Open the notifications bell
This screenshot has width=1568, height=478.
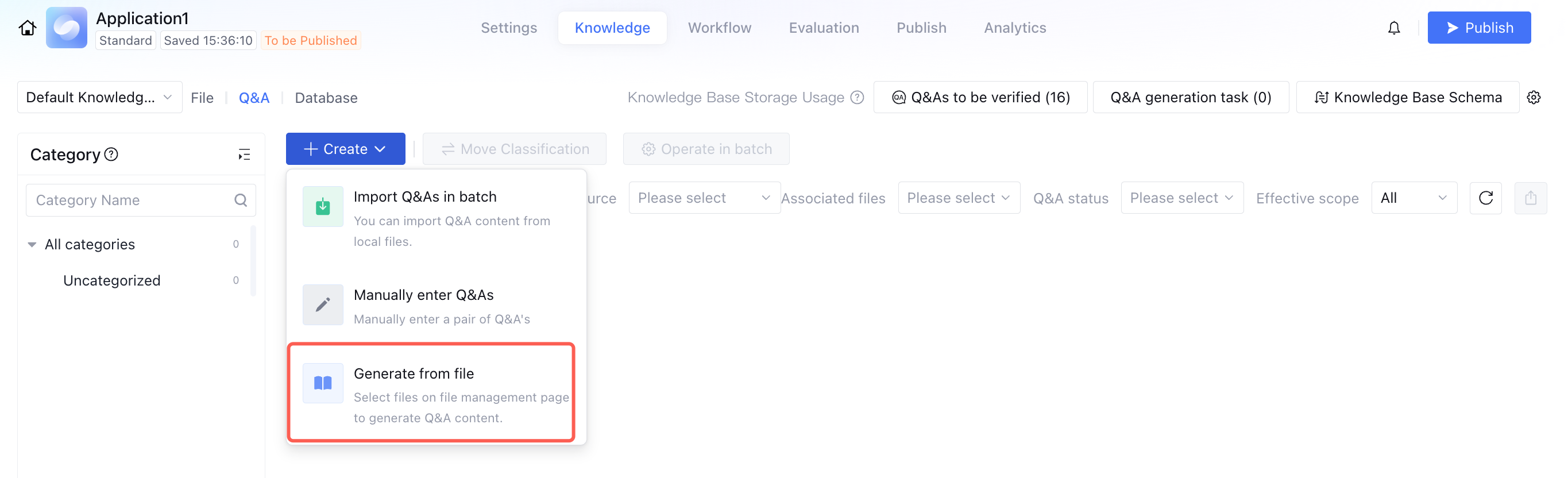[1393, 28]
